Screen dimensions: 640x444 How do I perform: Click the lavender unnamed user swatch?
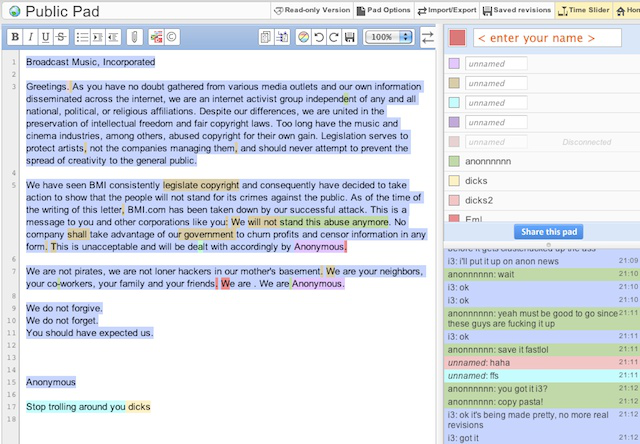[x=454, y=63]
